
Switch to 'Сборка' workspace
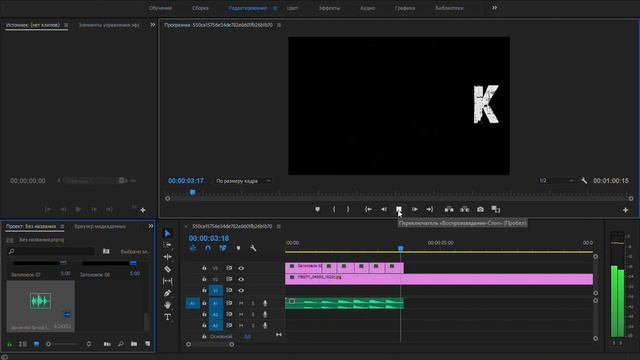[x=200, y=8]
